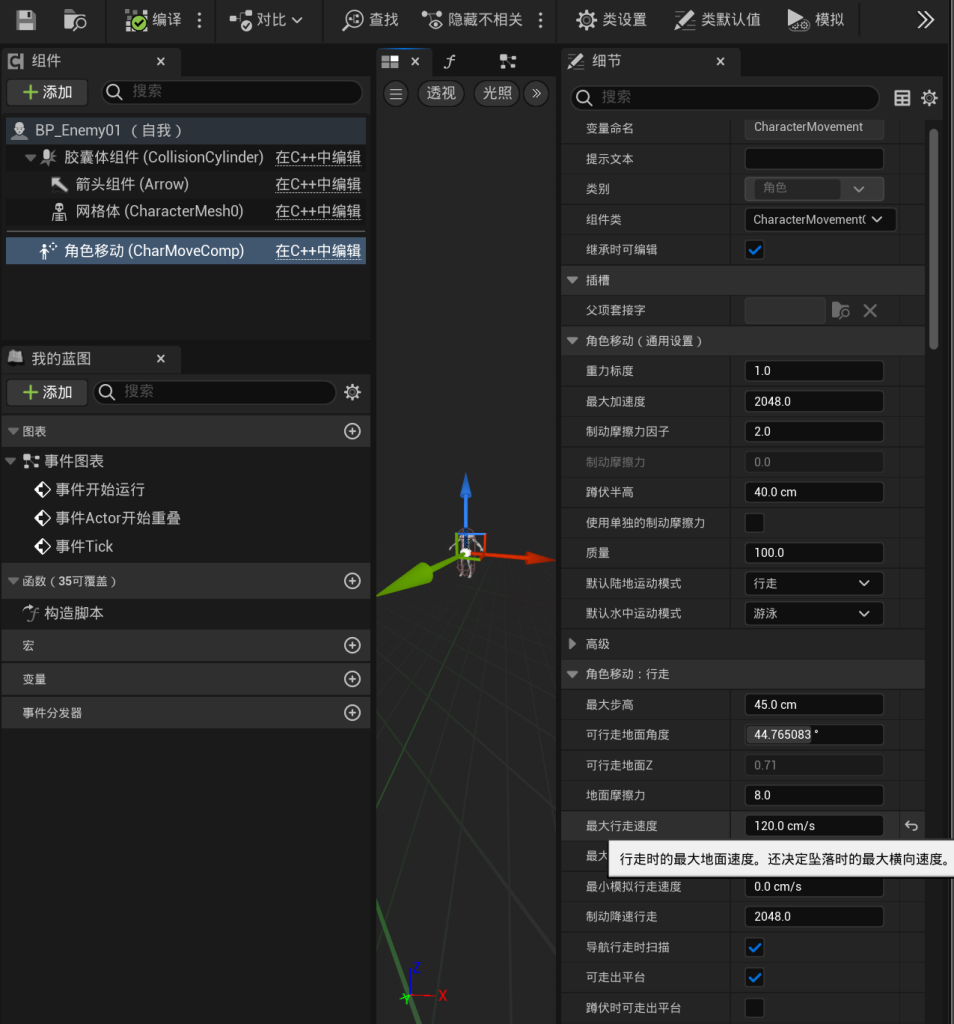The height and width of the screenshot is (1024, 954).
Task: Click the save blueprint icon
Action: (x=27, y=20)
